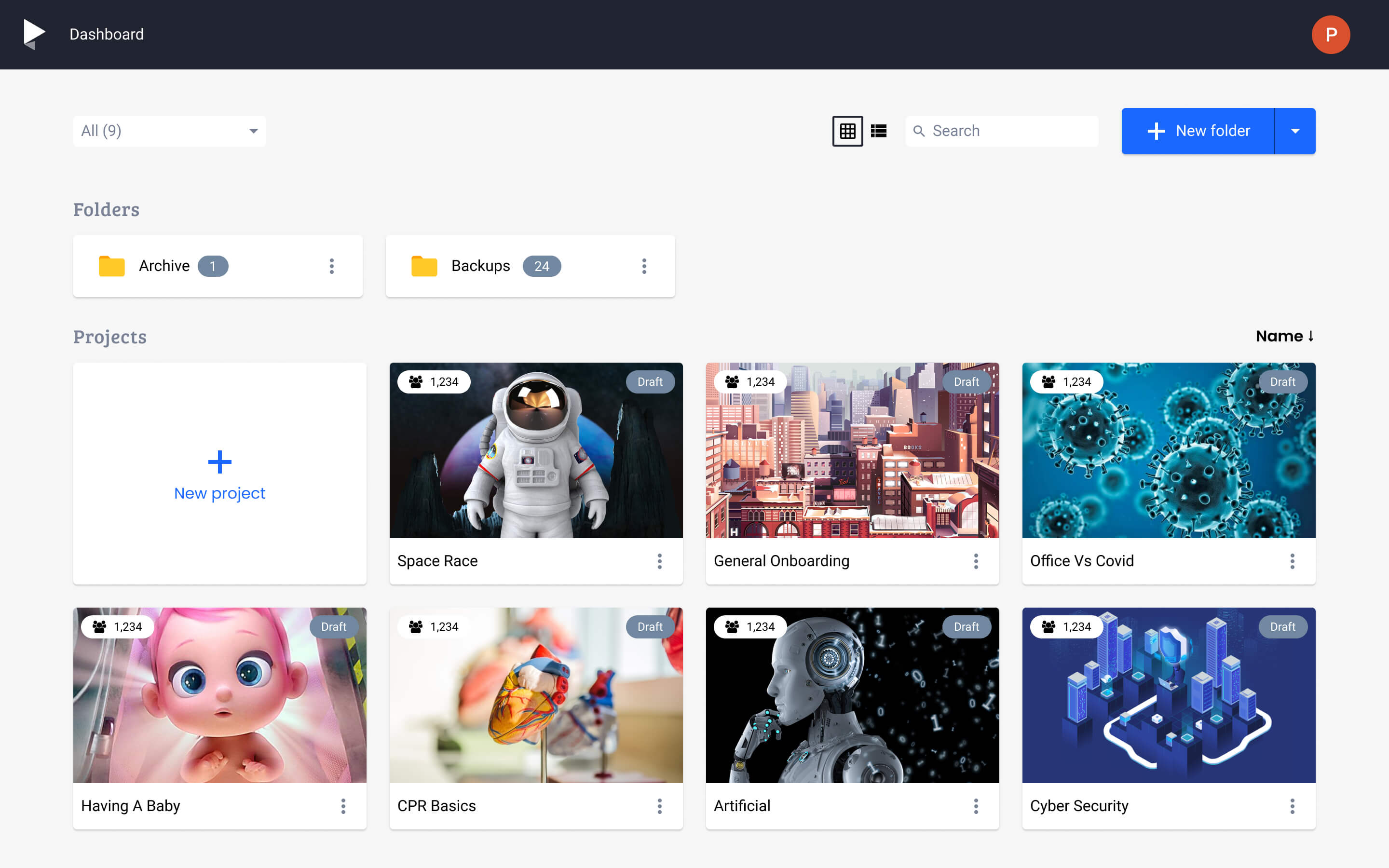
Task: Create a new folder
Action: click(x=1198, y=131)
